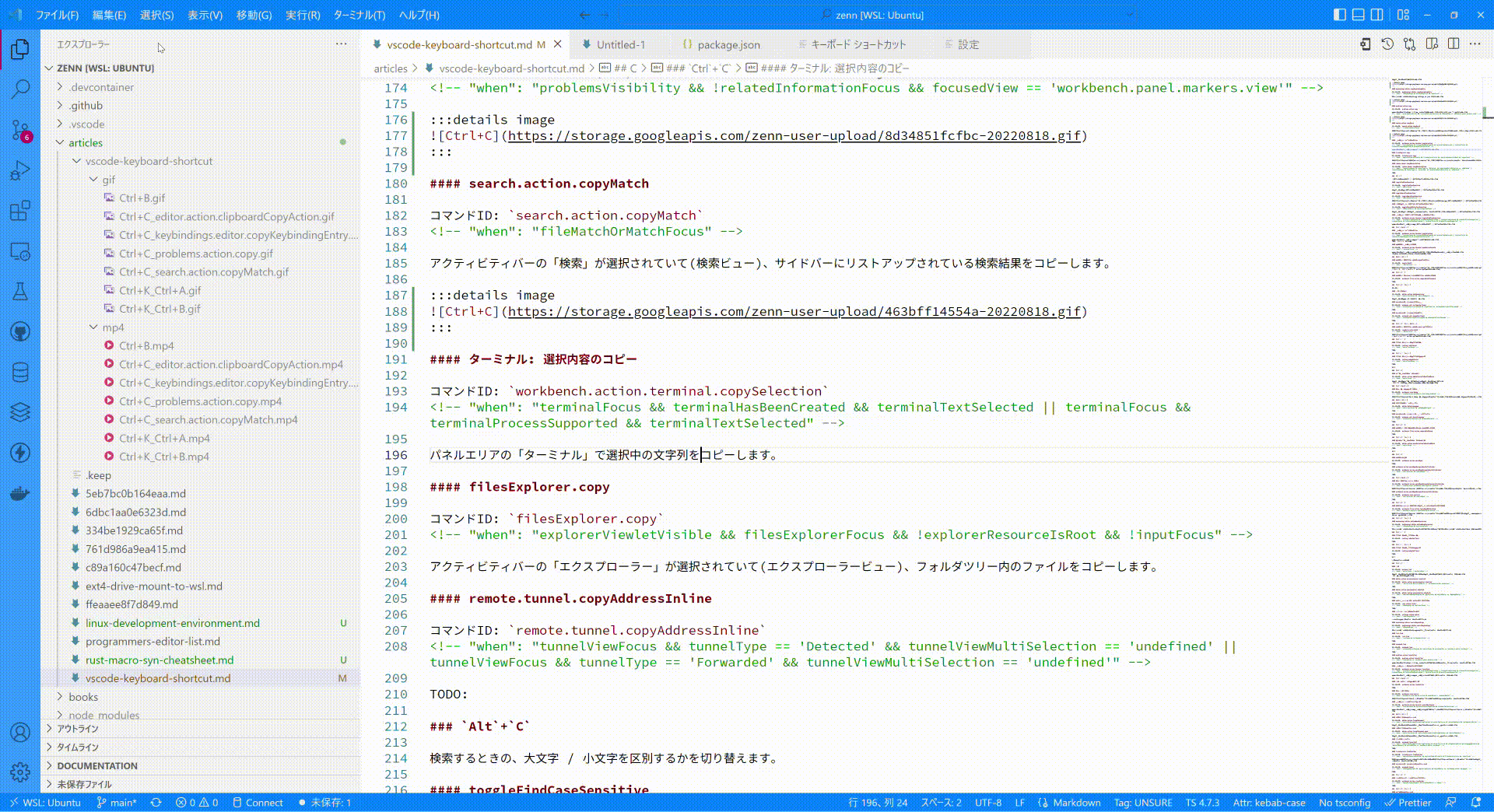Click the minimap on the right side

pyautogui.click(x=1436, y=436)
